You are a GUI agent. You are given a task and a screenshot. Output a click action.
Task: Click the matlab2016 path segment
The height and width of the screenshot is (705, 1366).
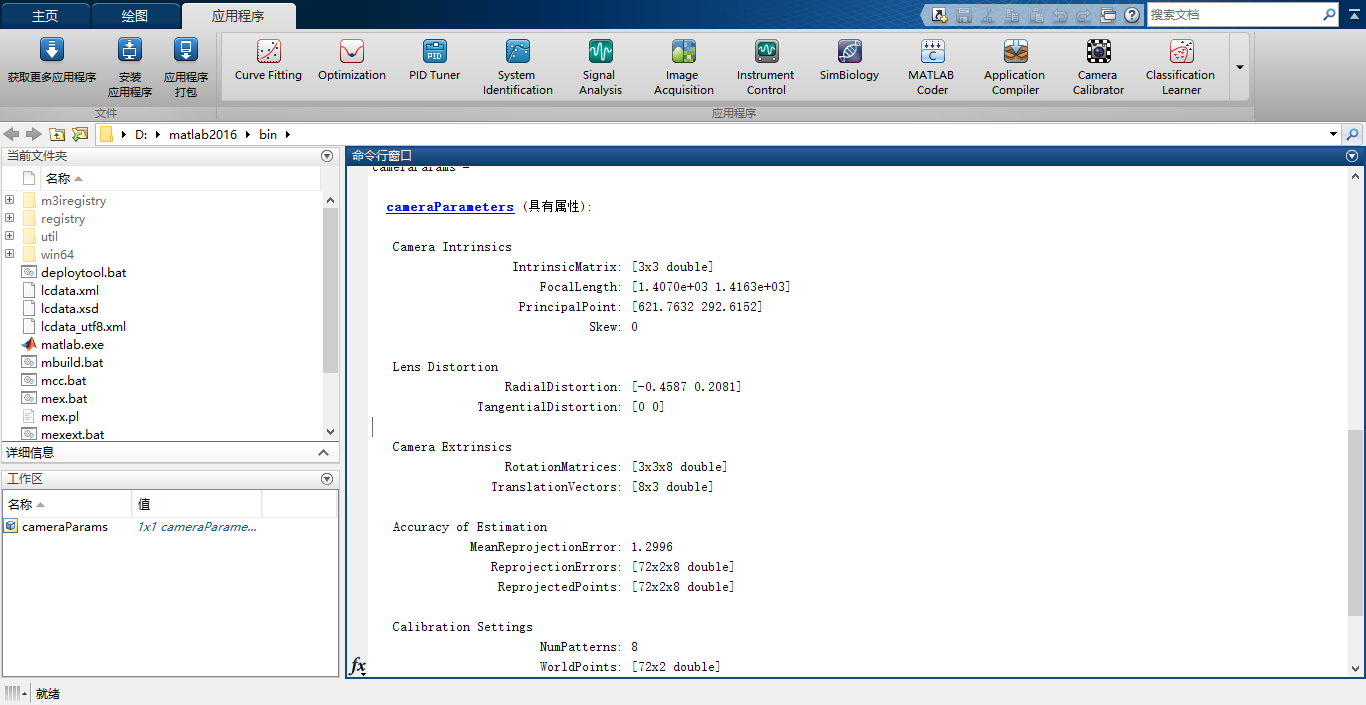point(203,134)
